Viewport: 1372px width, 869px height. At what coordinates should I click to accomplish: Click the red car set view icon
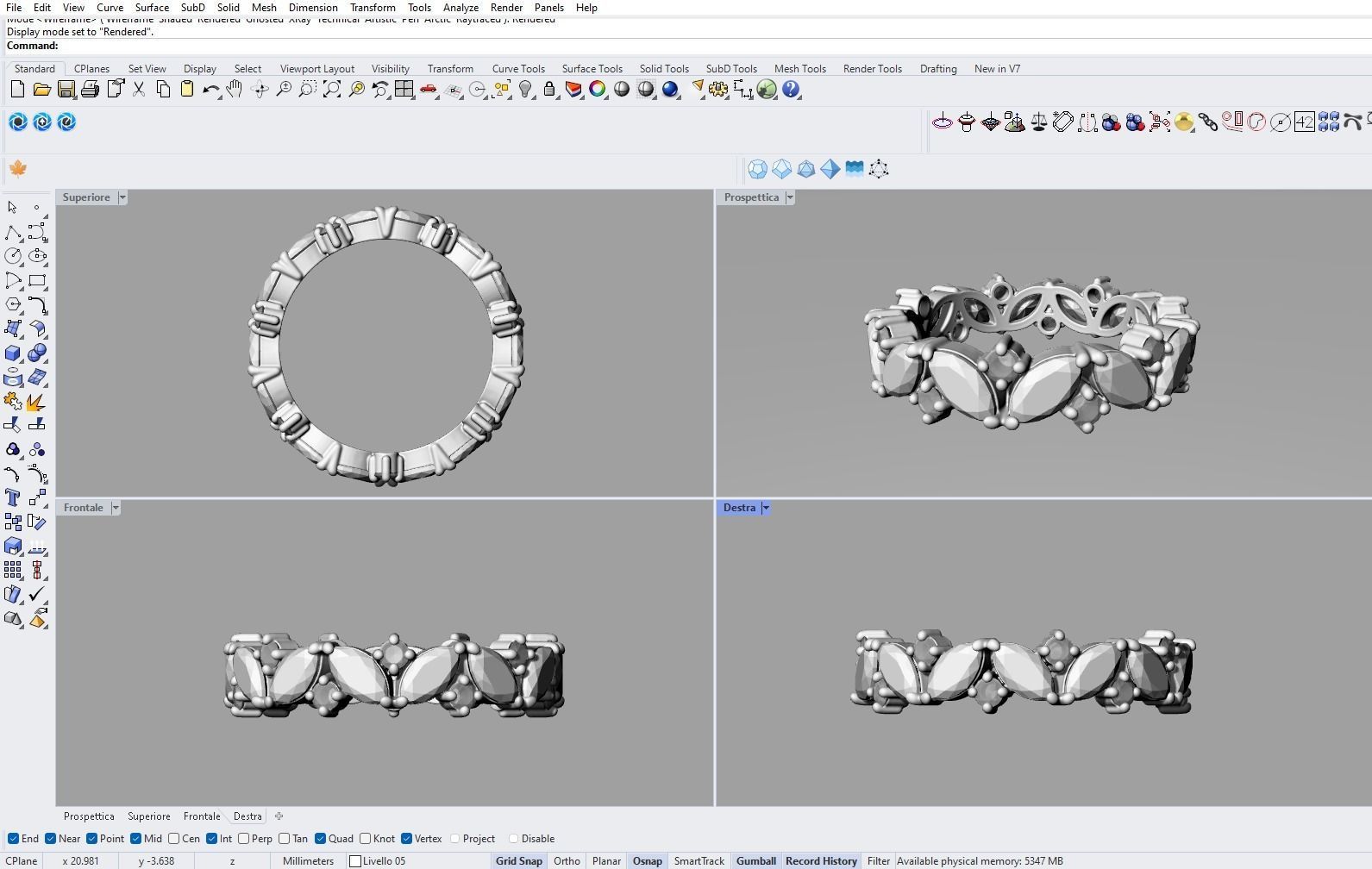click(x=429, y=90)
